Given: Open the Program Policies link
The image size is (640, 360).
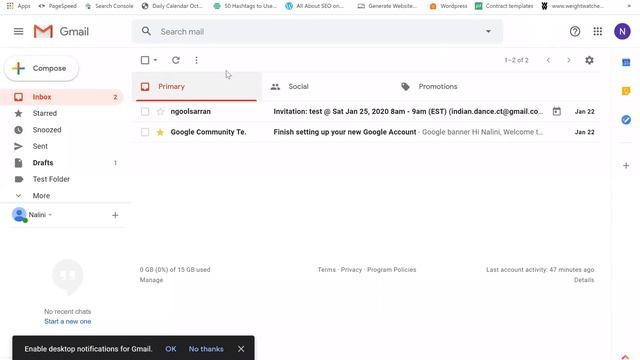Looking at the screenshot, I should click(x=391, y=270).
